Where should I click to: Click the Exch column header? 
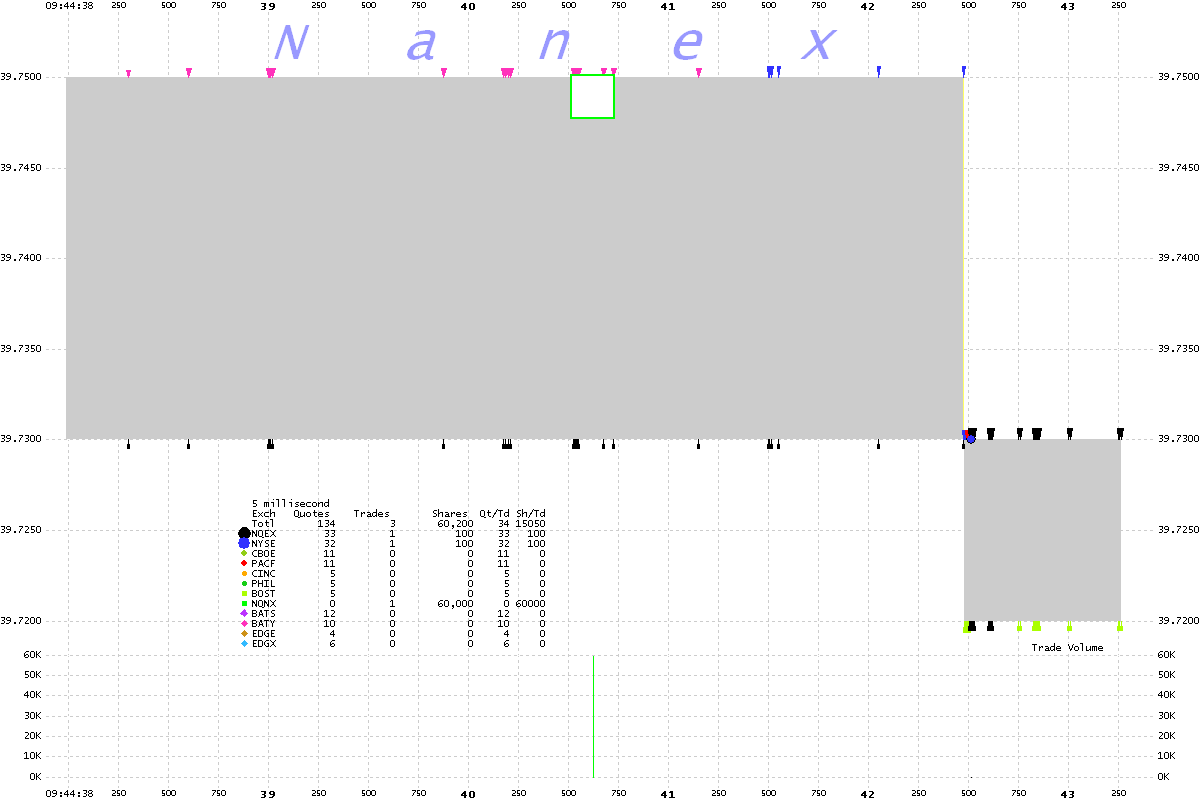(264, 514)
